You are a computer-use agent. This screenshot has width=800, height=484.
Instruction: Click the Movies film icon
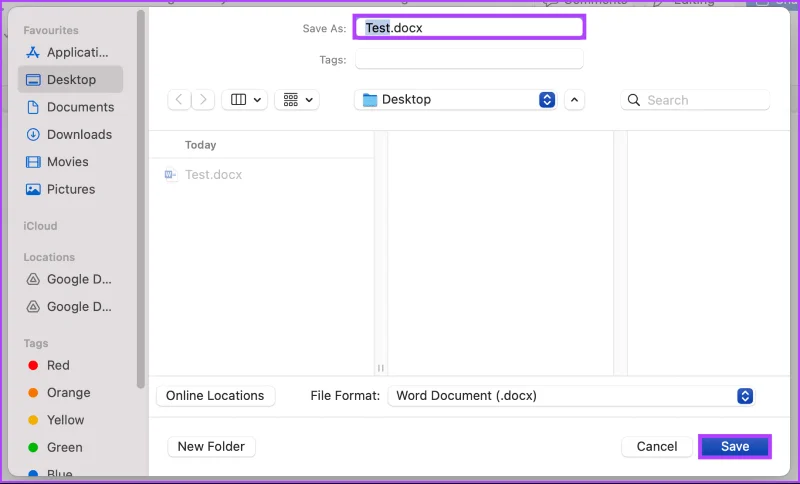[33, 162]
